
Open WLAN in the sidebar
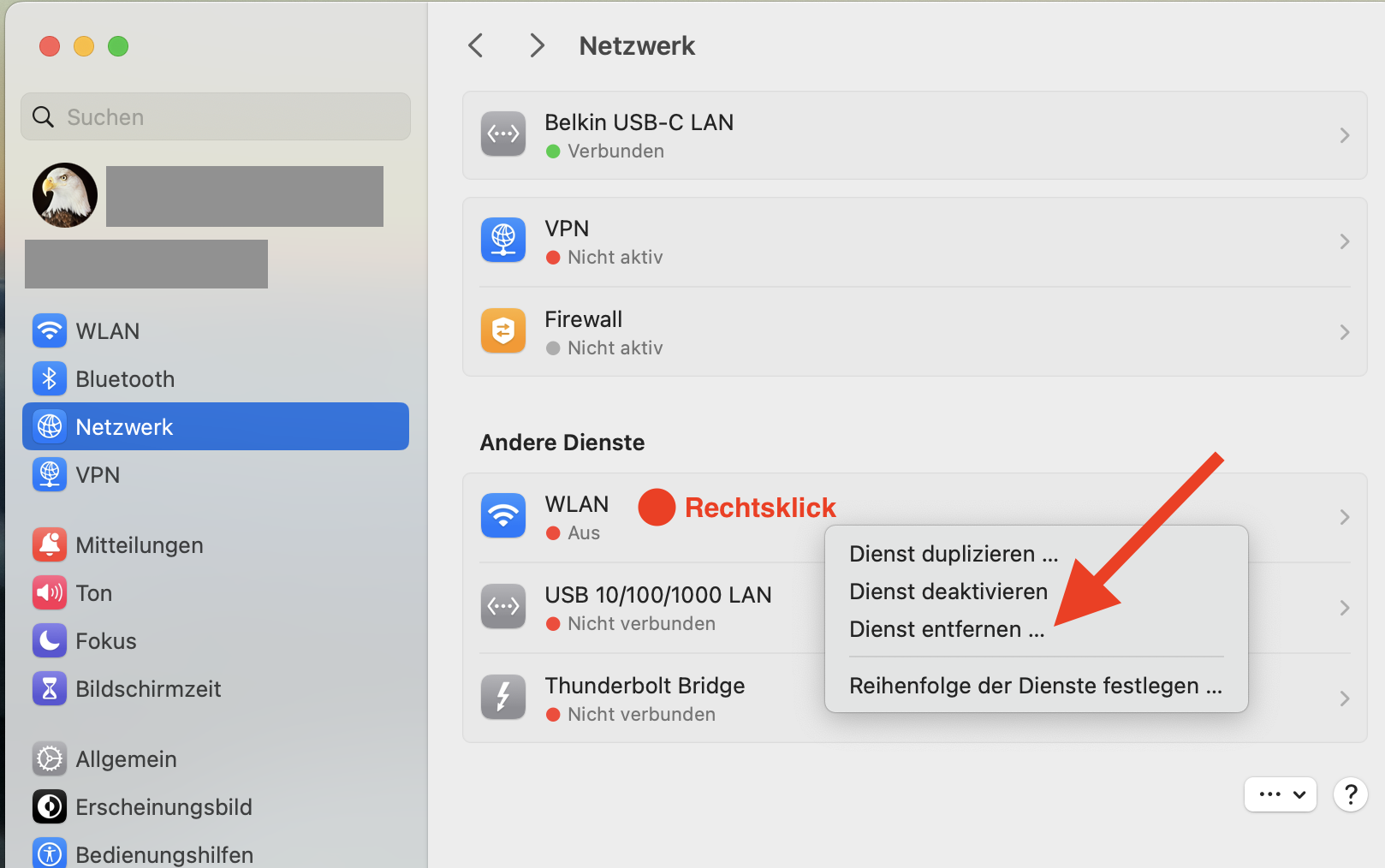(107, 331)
